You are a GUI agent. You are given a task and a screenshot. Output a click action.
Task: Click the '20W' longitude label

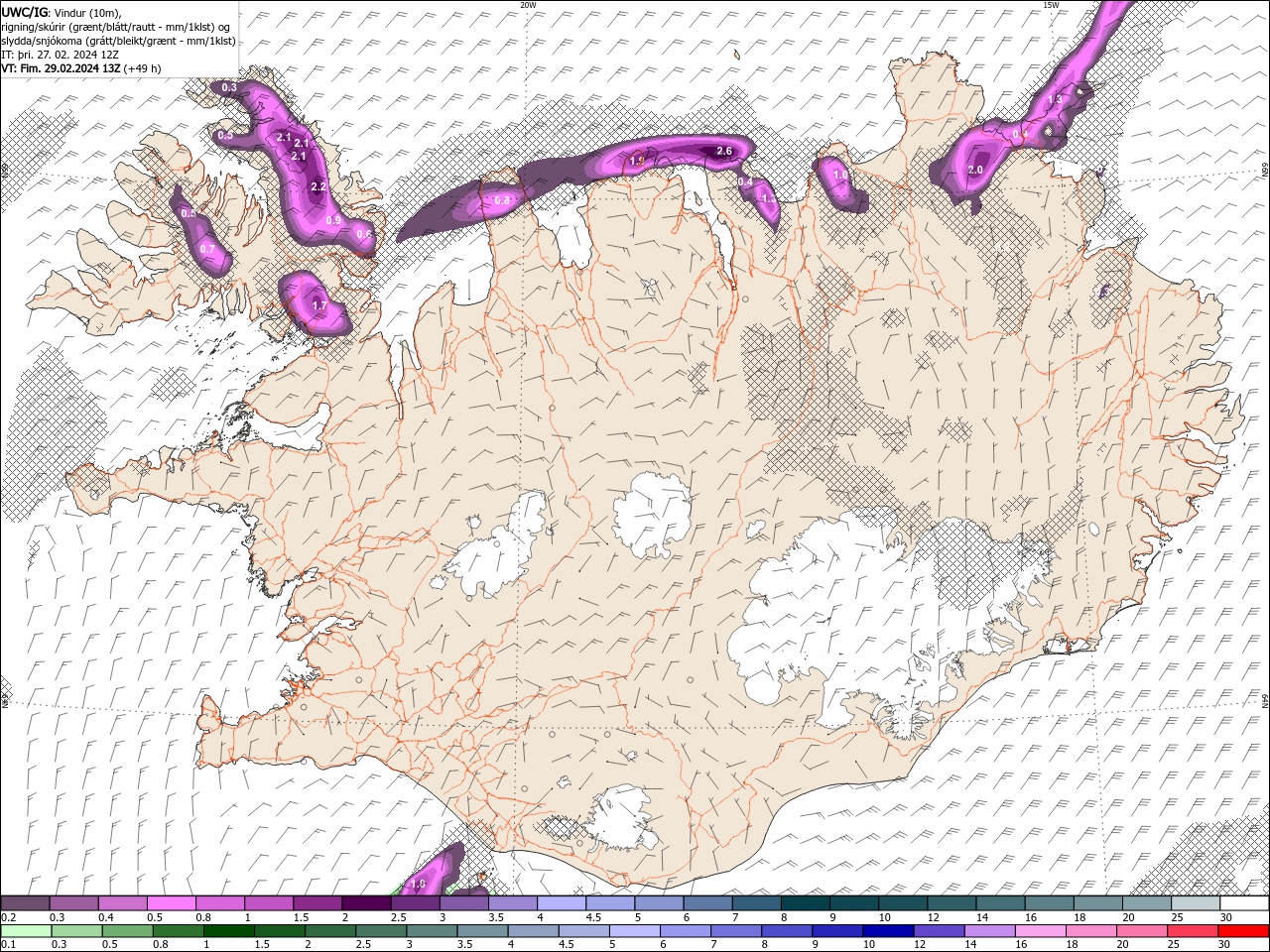coord(528,5)
